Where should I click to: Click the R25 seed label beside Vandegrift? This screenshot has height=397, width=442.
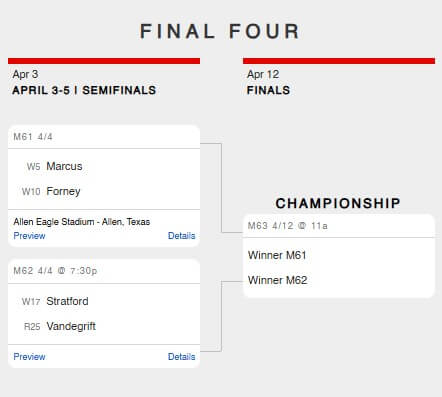tap(32, 326)
